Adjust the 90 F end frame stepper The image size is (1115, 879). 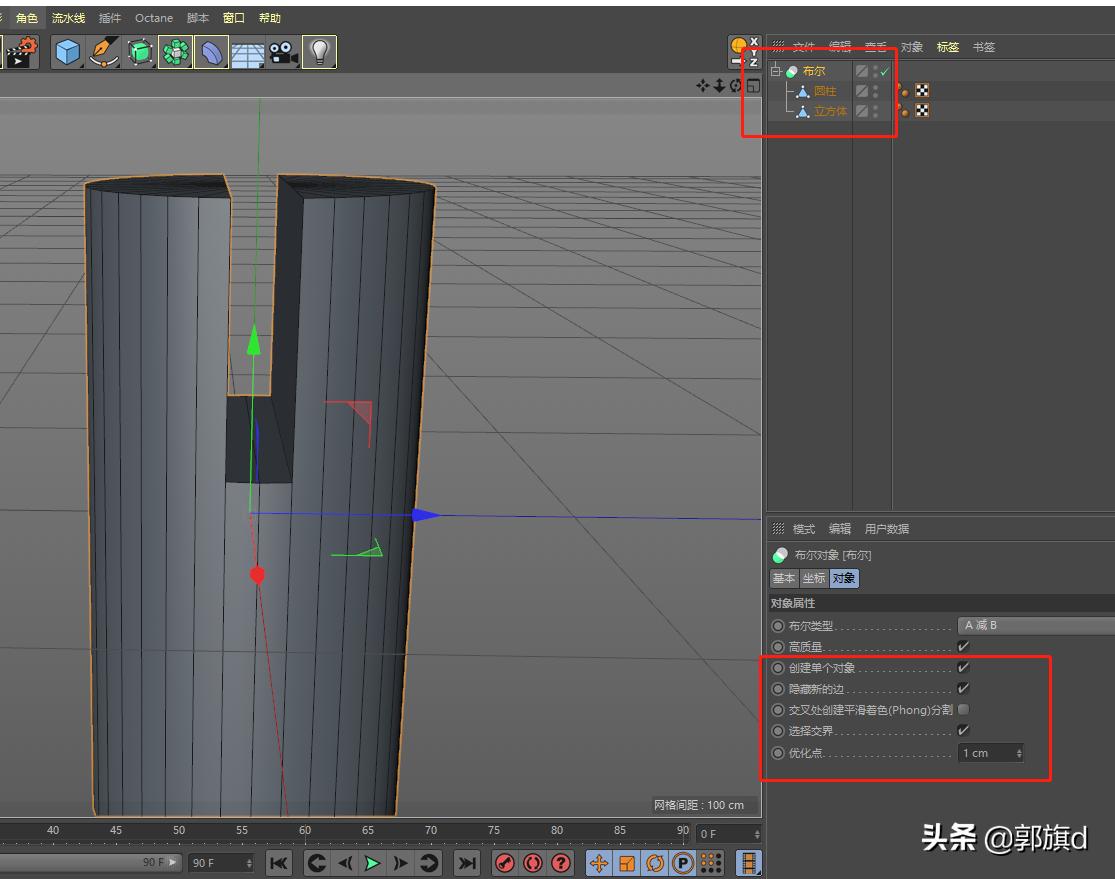tap(249, 863)
